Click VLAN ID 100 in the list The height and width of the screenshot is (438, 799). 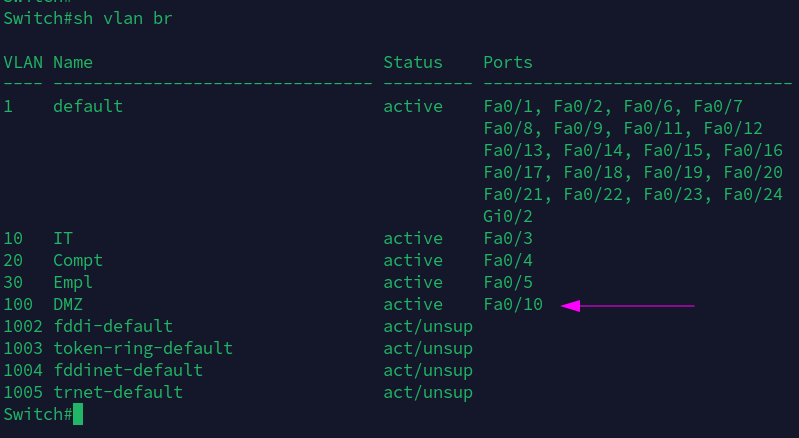point(18,304)
